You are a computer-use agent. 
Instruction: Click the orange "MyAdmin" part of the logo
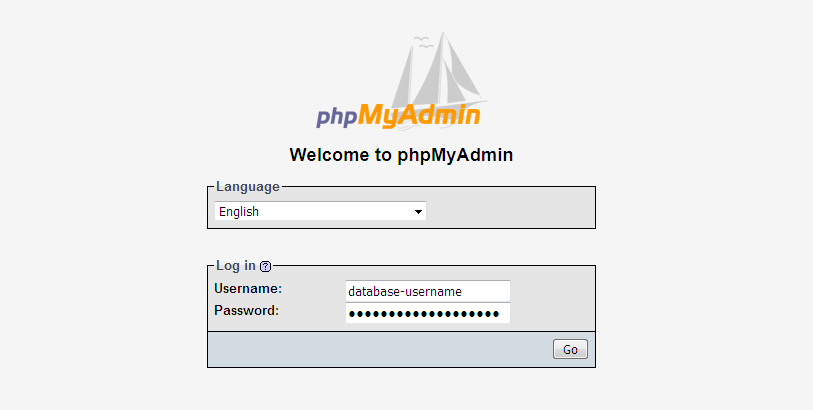tap(419, 116)
